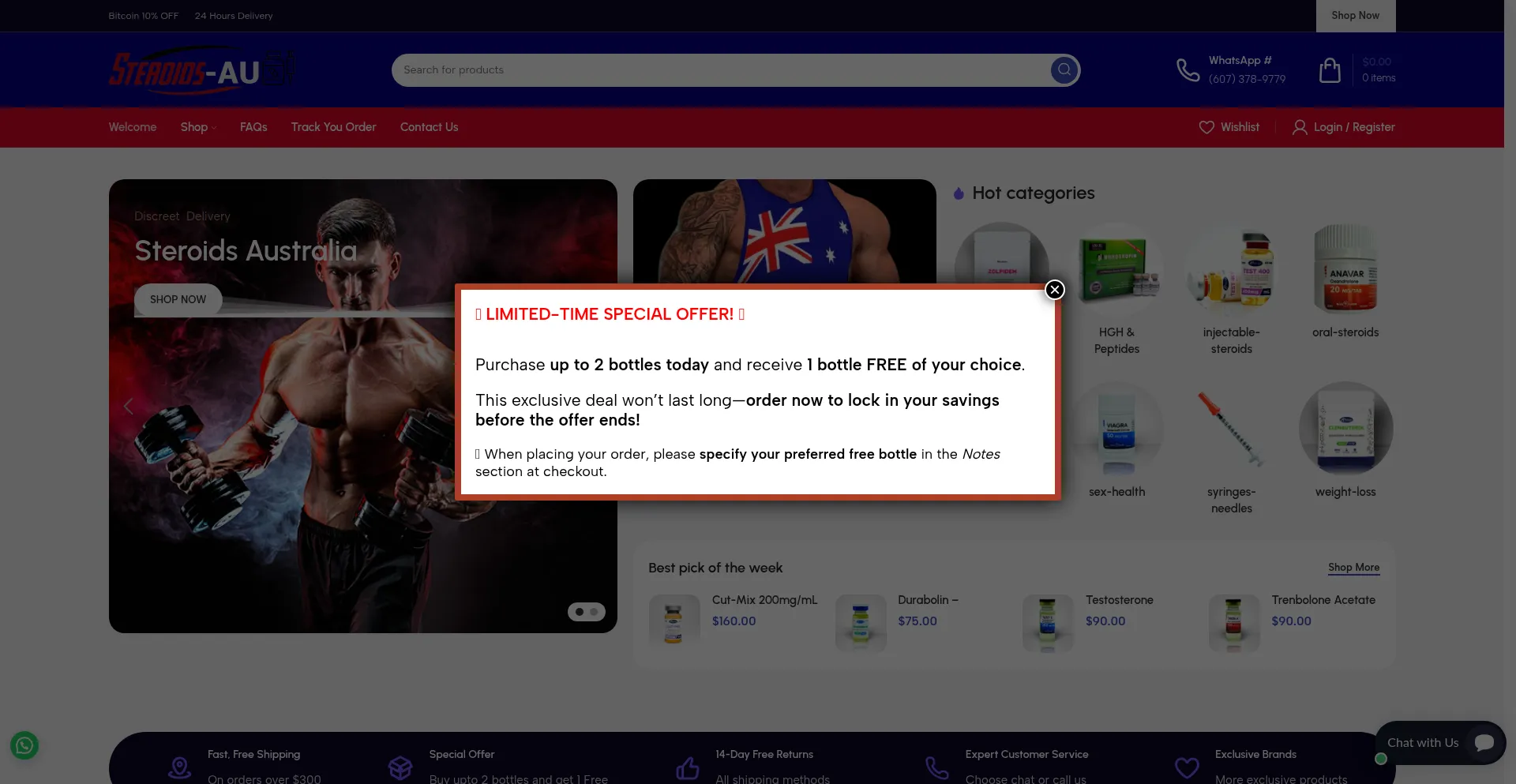
Task: Open the Durabolin product title
Action: click(928, 600)
